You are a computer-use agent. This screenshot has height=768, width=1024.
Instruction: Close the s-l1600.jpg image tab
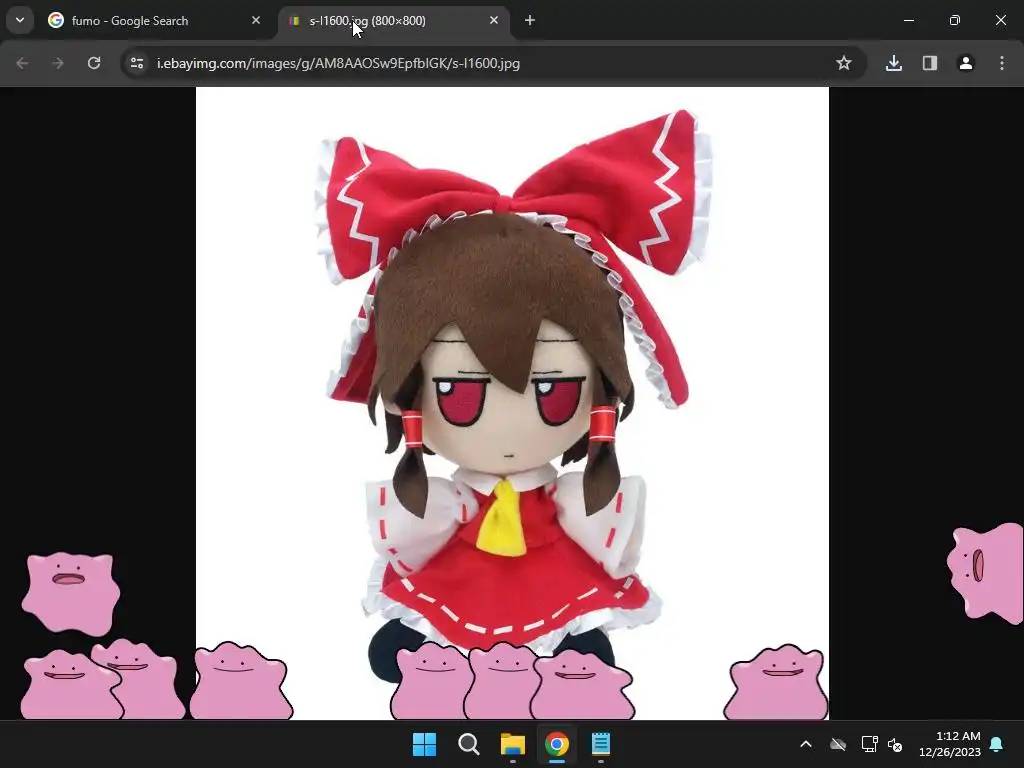pos(494,21)
